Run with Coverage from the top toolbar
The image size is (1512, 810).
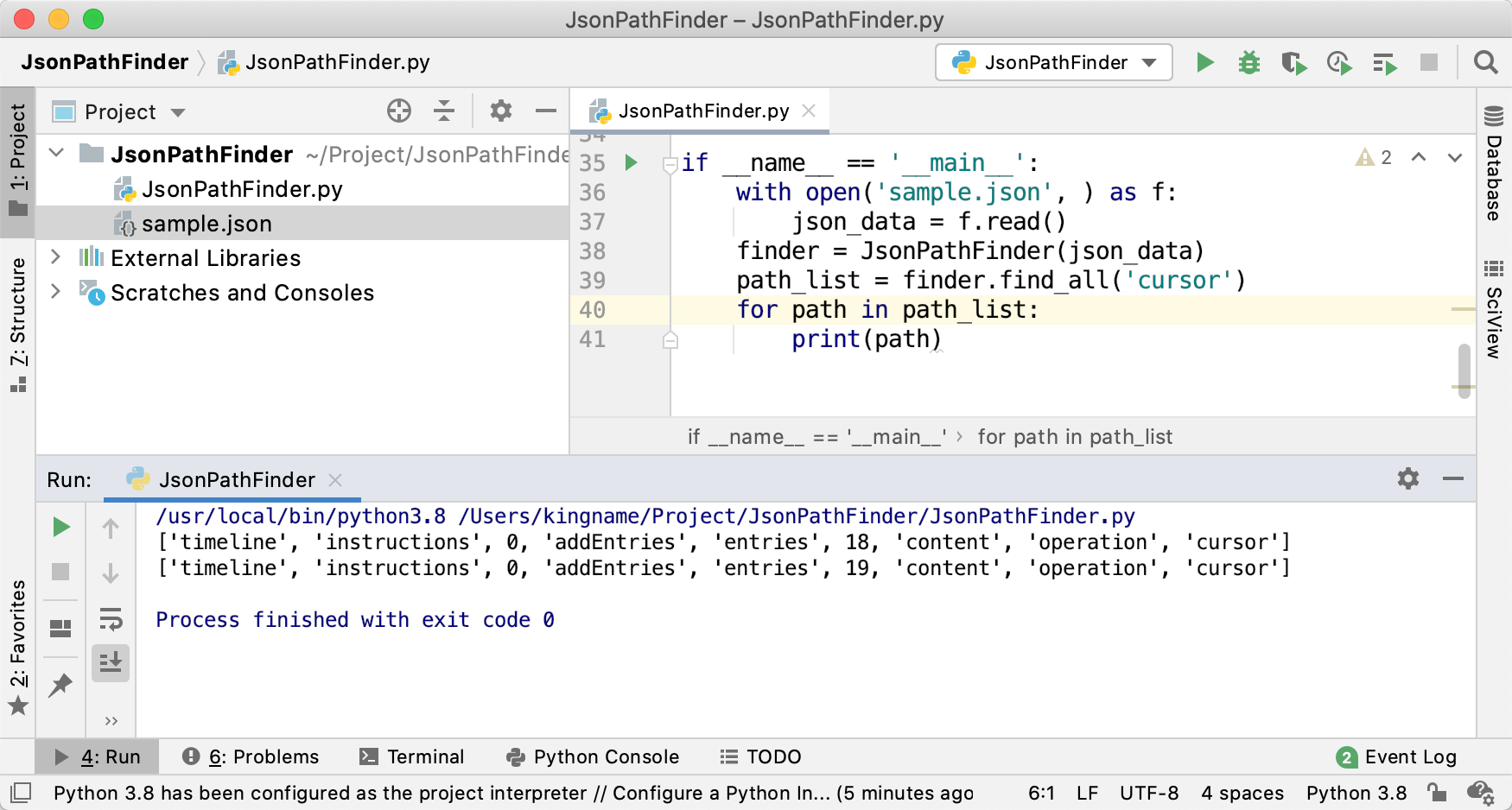1293,63
